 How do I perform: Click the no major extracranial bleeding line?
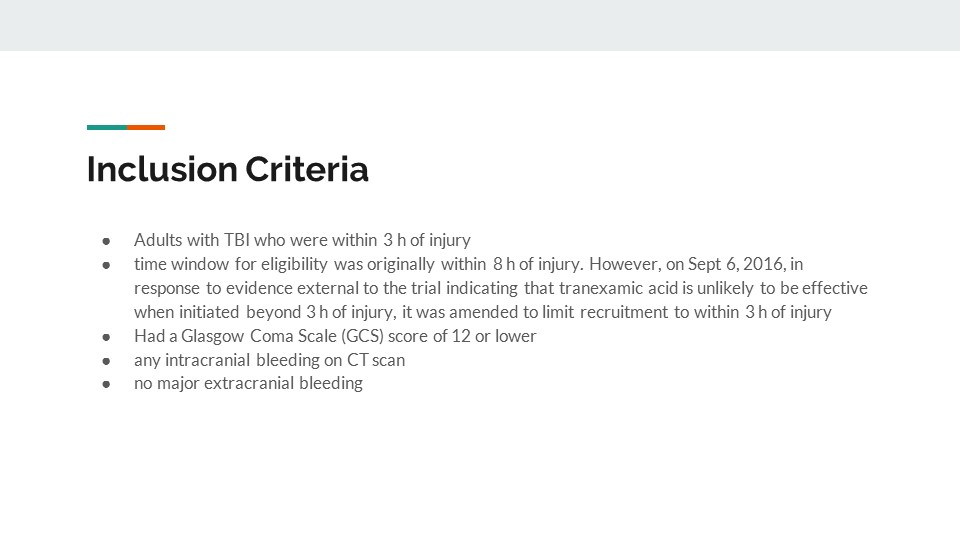coord(249,383)
